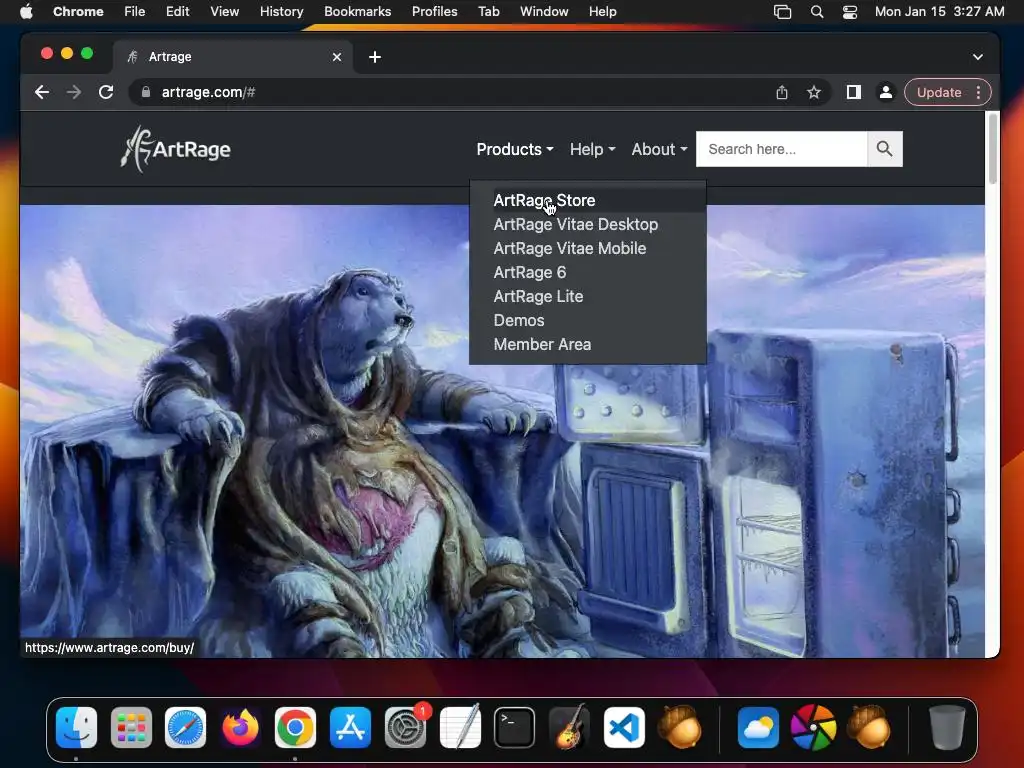Go back with the browser back arrow
Screen dimensions: 1024x768
[x=42, y=92]
